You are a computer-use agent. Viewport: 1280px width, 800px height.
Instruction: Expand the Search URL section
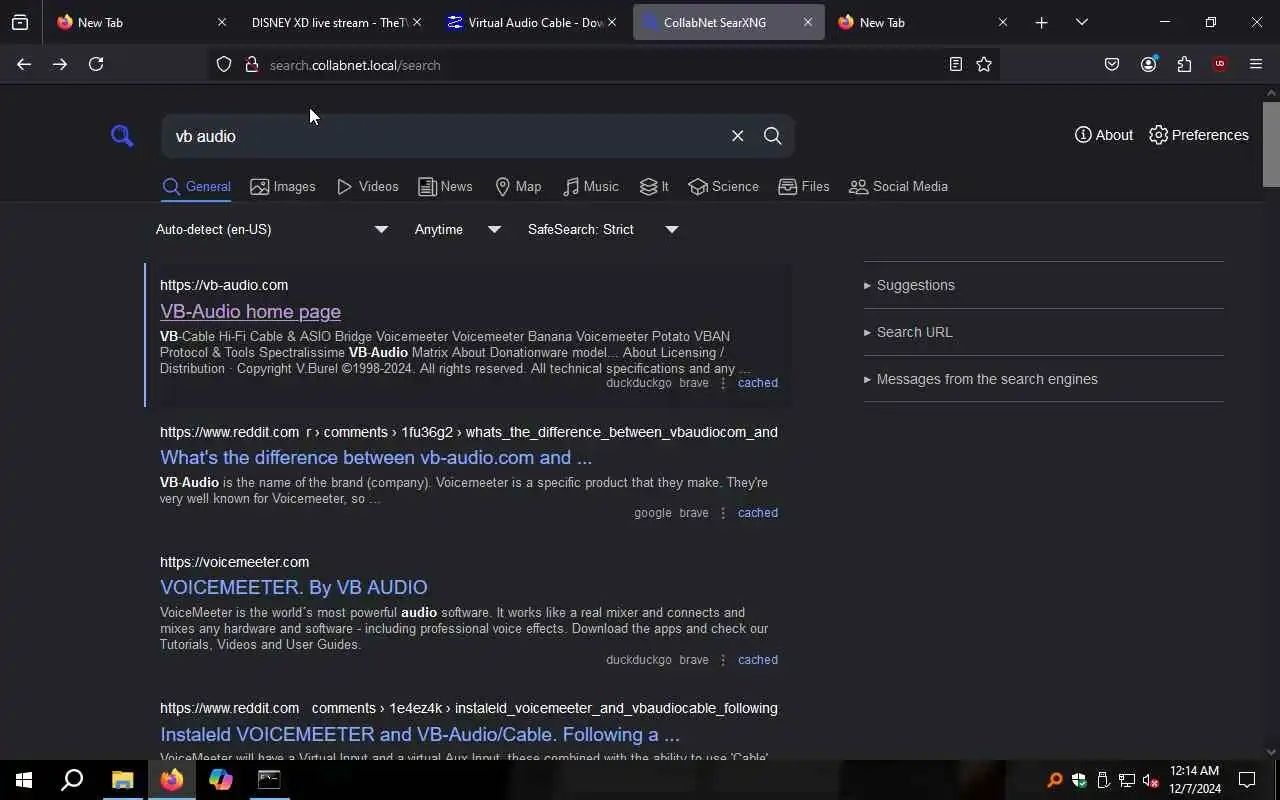(x=908, y=332)
